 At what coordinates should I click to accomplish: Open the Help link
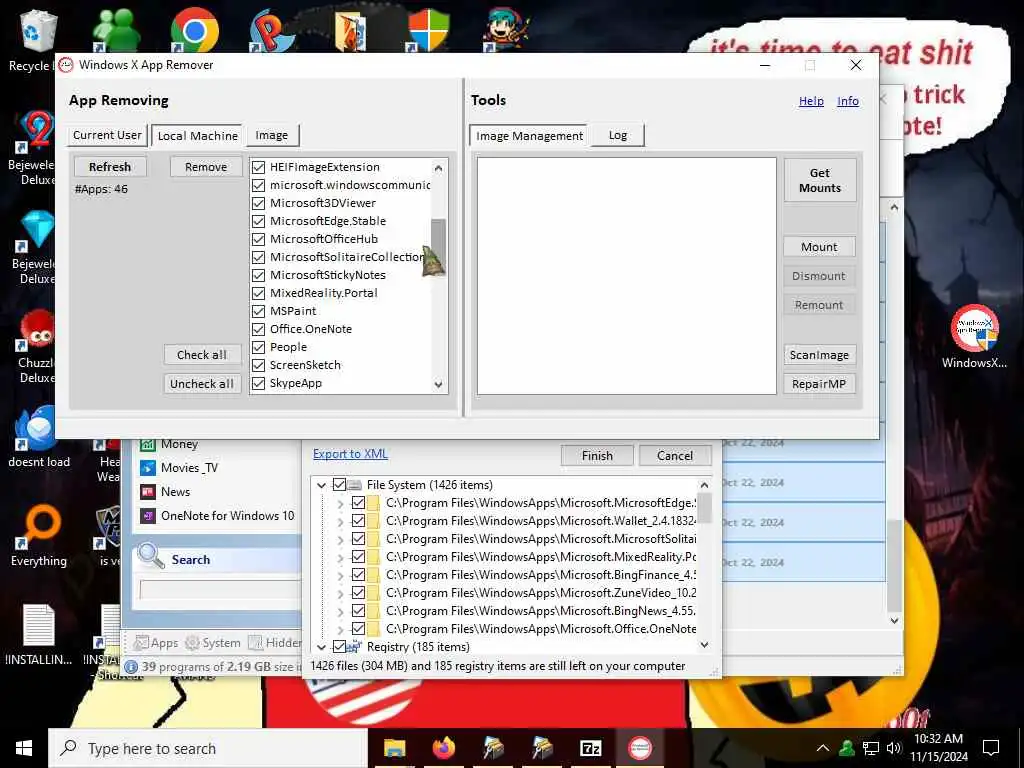click(811, 101)
